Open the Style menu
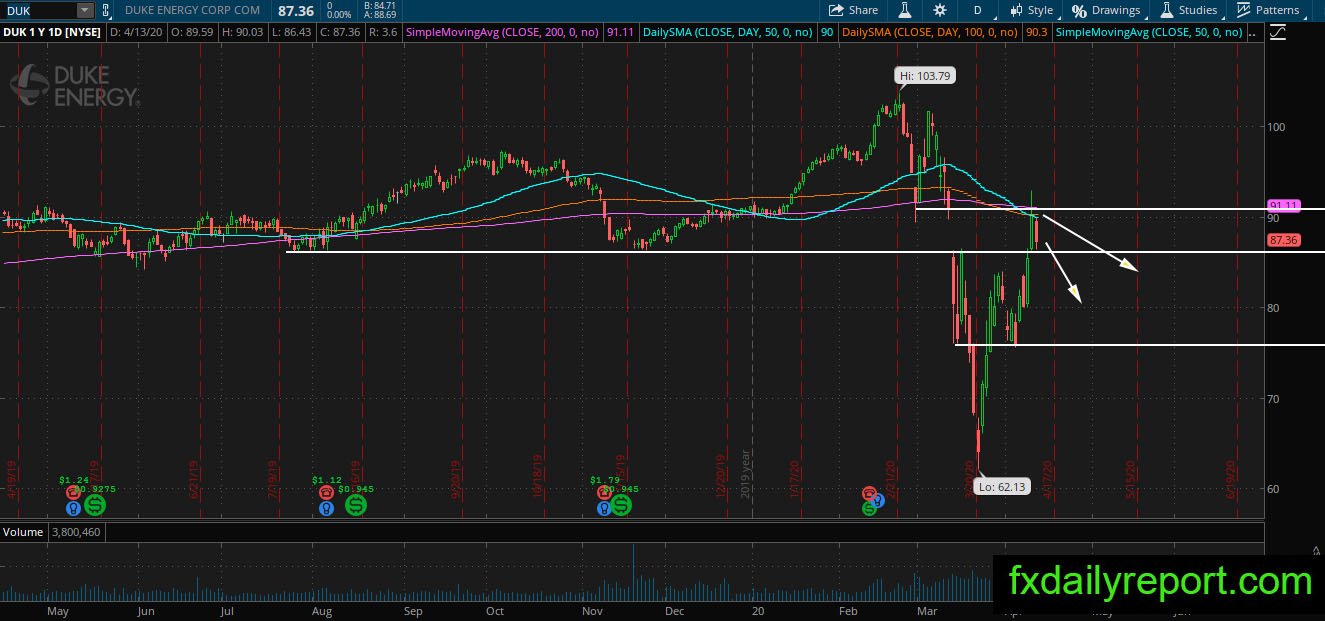The height and width of the screenshot is (621, 1325). coord(1031,10)
